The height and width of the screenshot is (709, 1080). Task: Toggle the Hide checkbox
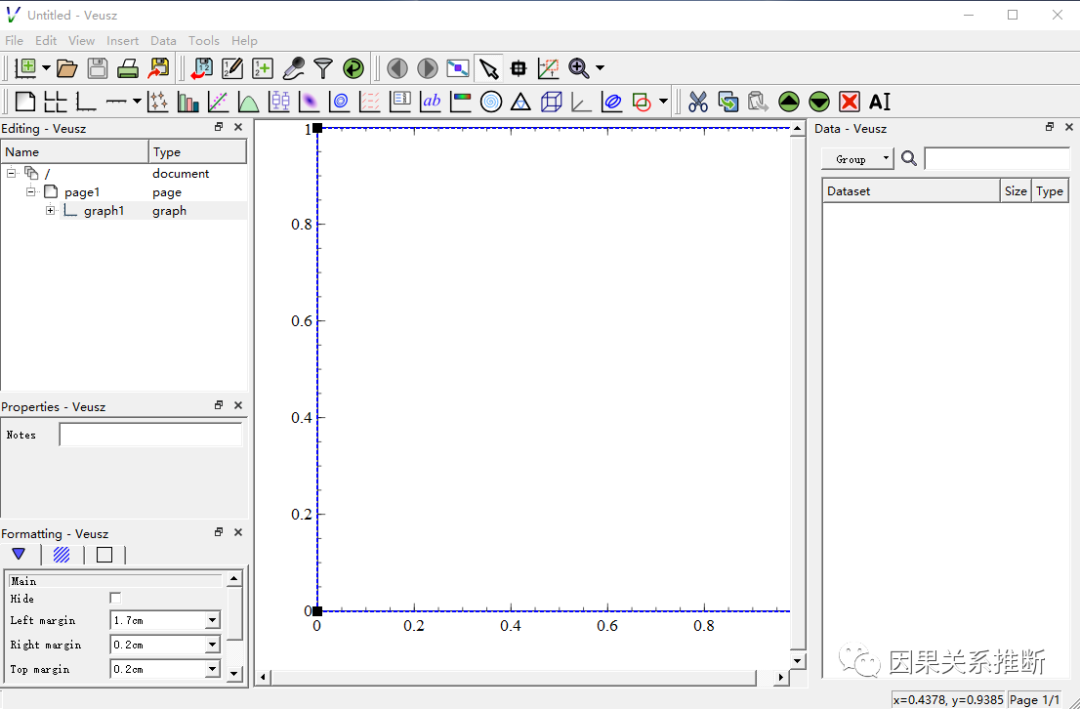click(115, 598)
